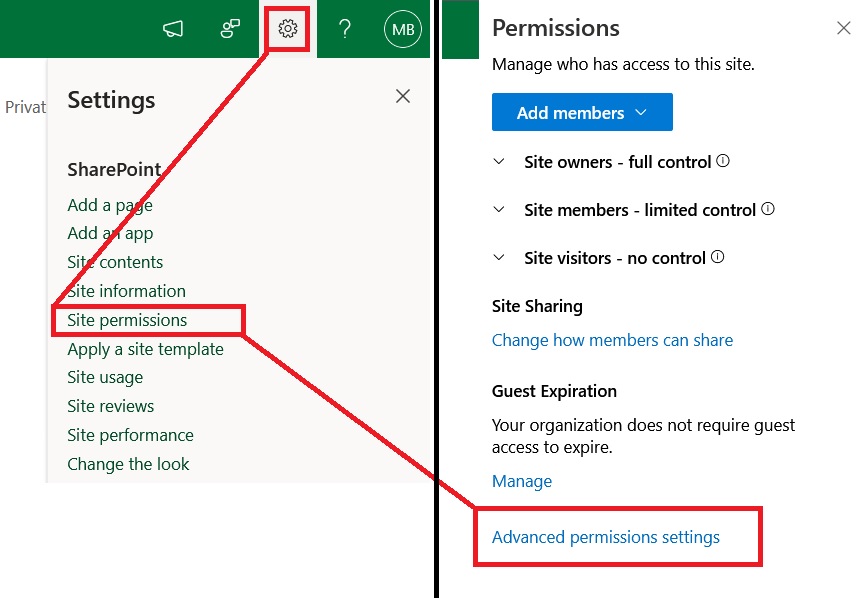Click Change how members can share
Screen dimensions: 862x598
[612, 340]
